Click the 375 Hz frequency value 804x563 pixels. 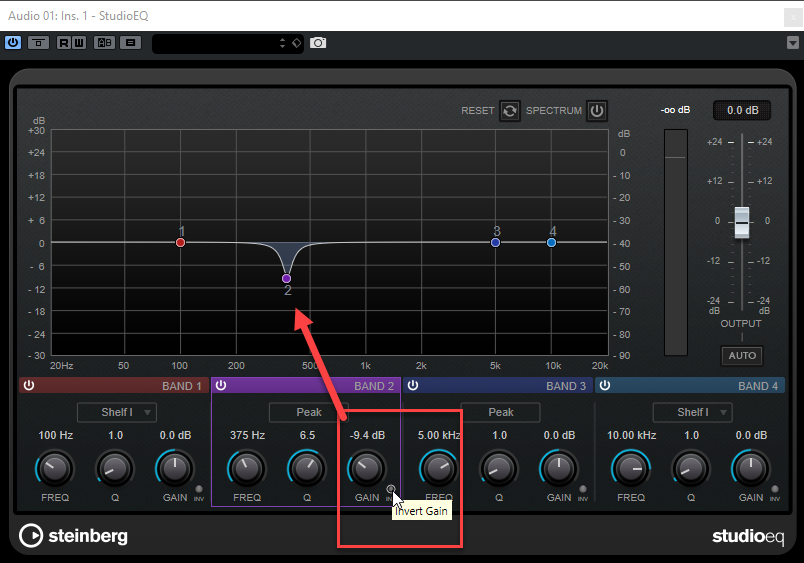click(247, 435)
